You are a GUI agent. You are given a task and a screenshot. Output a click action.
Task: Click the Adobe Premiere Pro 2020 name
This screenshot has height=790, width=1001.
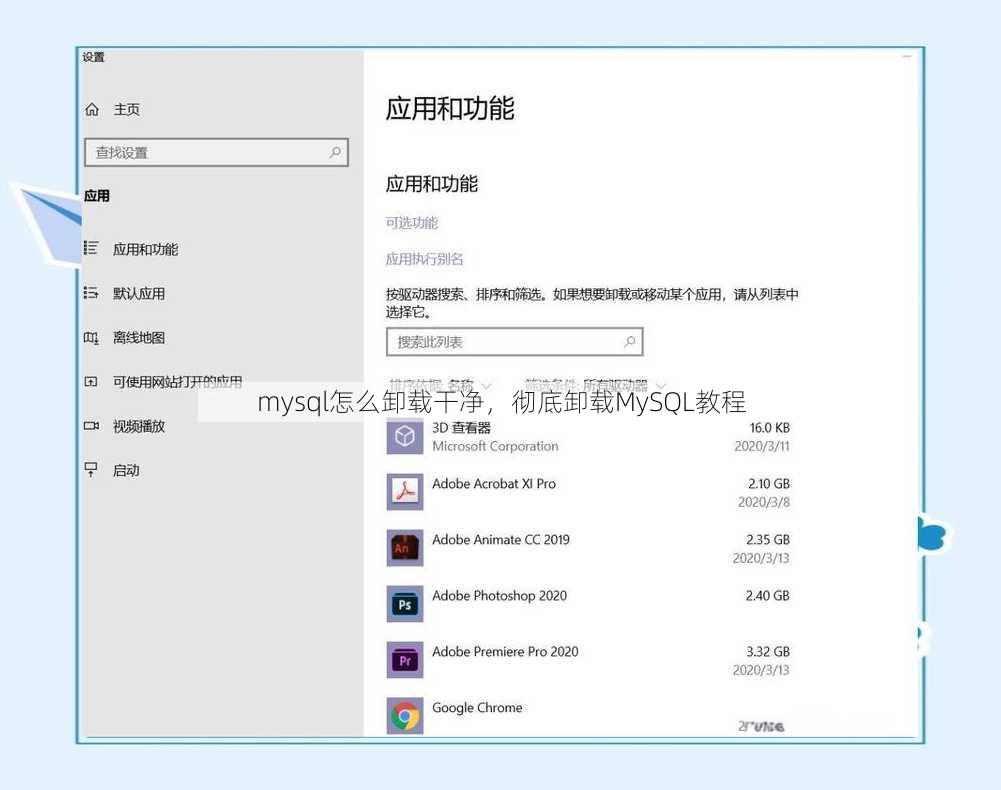505,651
